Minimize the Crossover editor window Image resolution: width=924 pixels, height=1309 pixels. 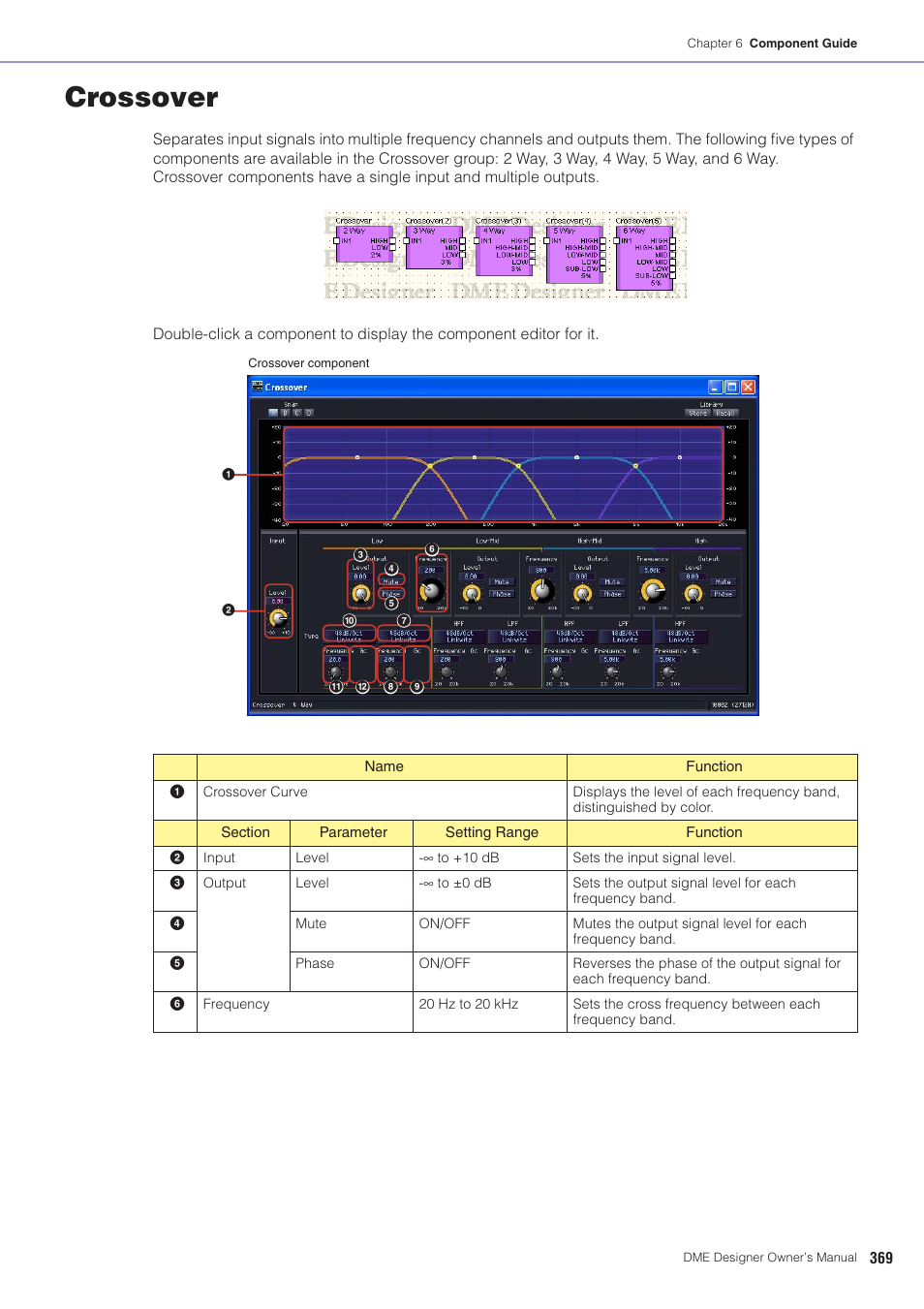pos(715,387)
